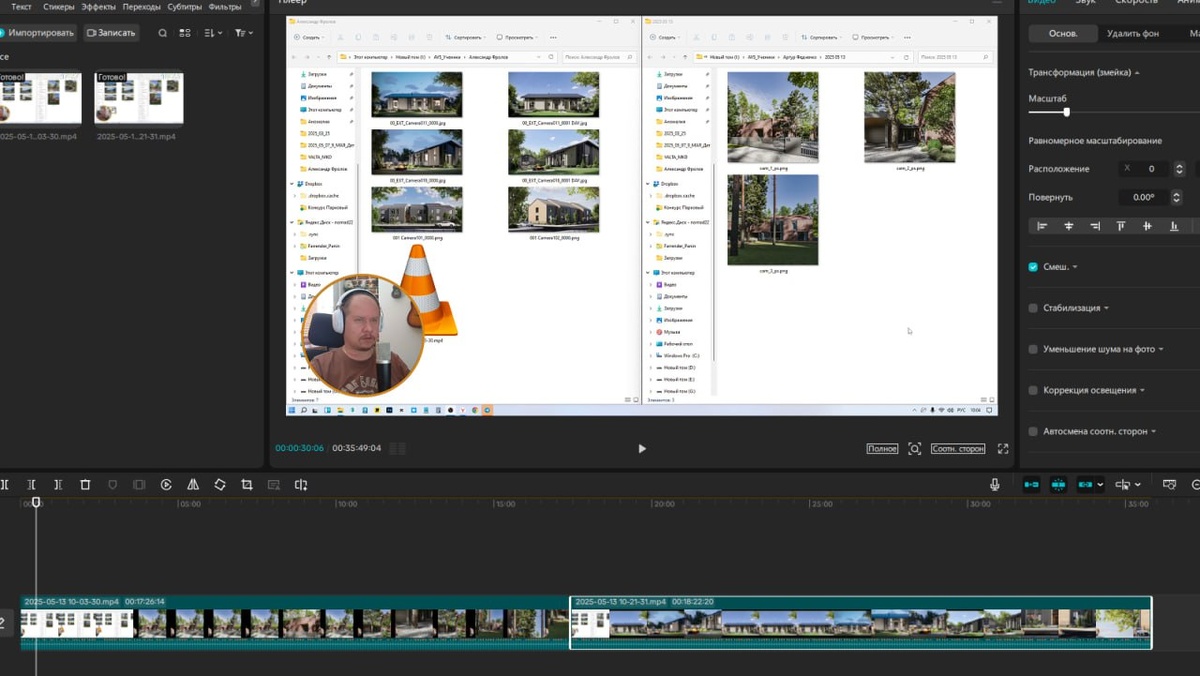
Task: Align clip to right edge icon
Action: (x=1095, y=226)
